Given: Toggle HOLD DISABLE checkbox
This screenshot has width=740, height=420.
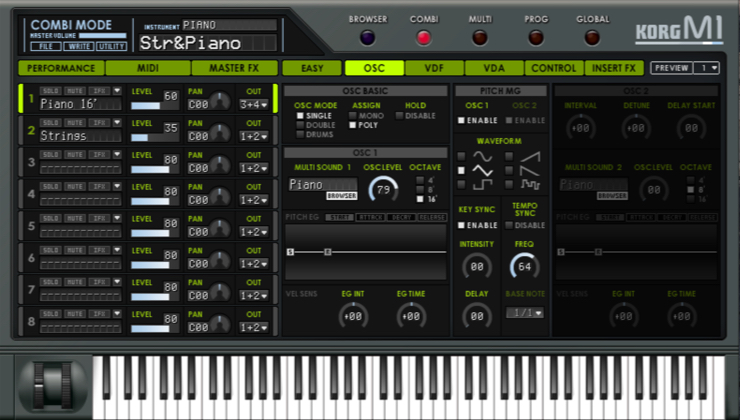Looking at the screenshot, I should 399,116.
